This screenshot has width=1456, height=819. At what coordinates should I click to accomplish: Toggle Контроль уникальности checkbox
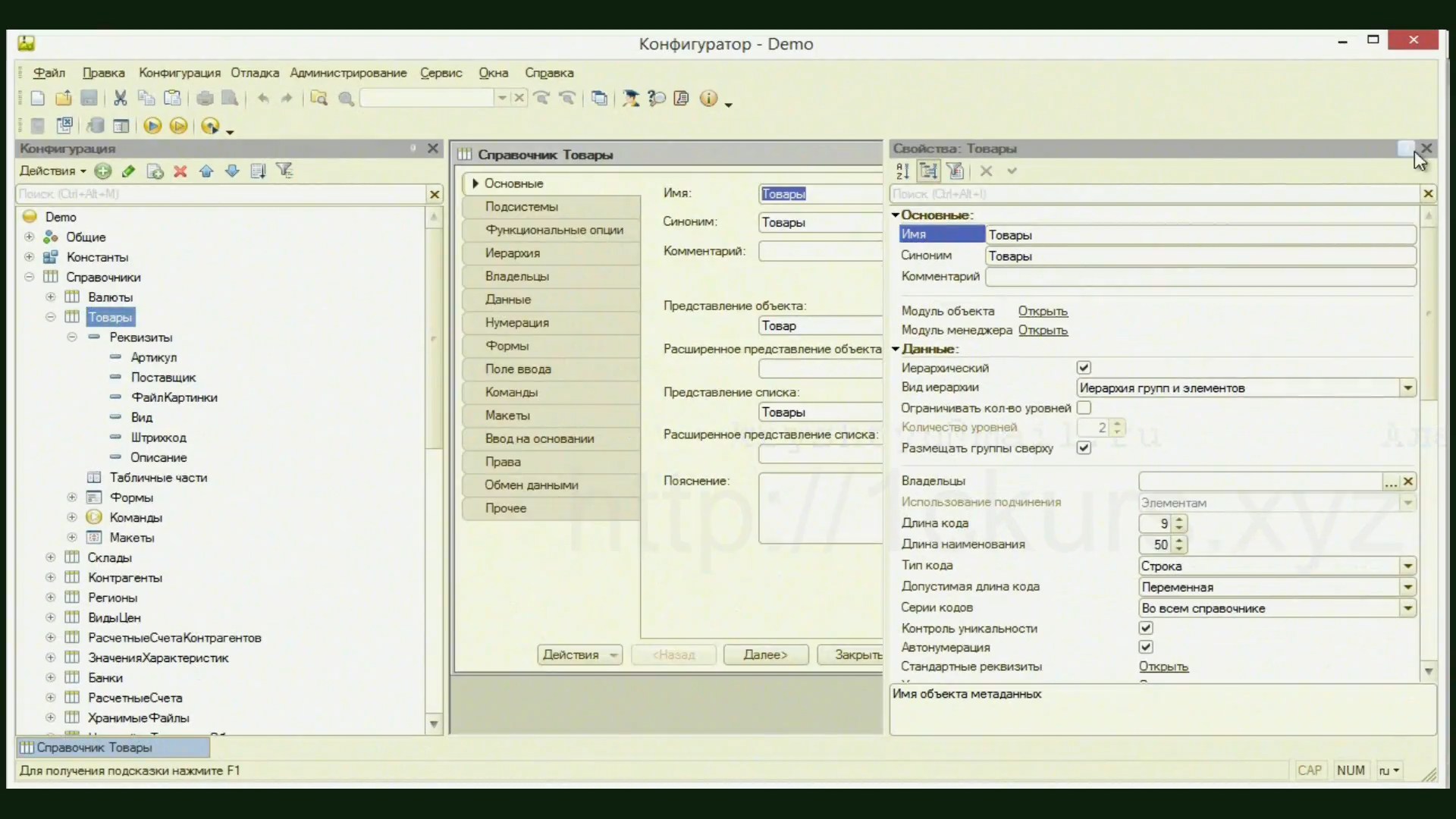[x=1146, y=629]
